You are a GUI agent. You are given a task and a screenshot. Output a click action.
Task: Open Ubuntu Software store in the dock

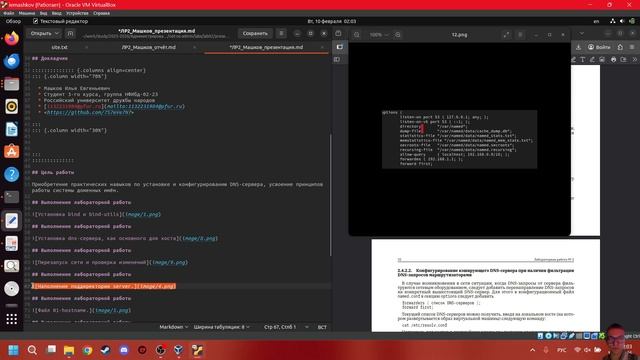[x=11, y=152]
